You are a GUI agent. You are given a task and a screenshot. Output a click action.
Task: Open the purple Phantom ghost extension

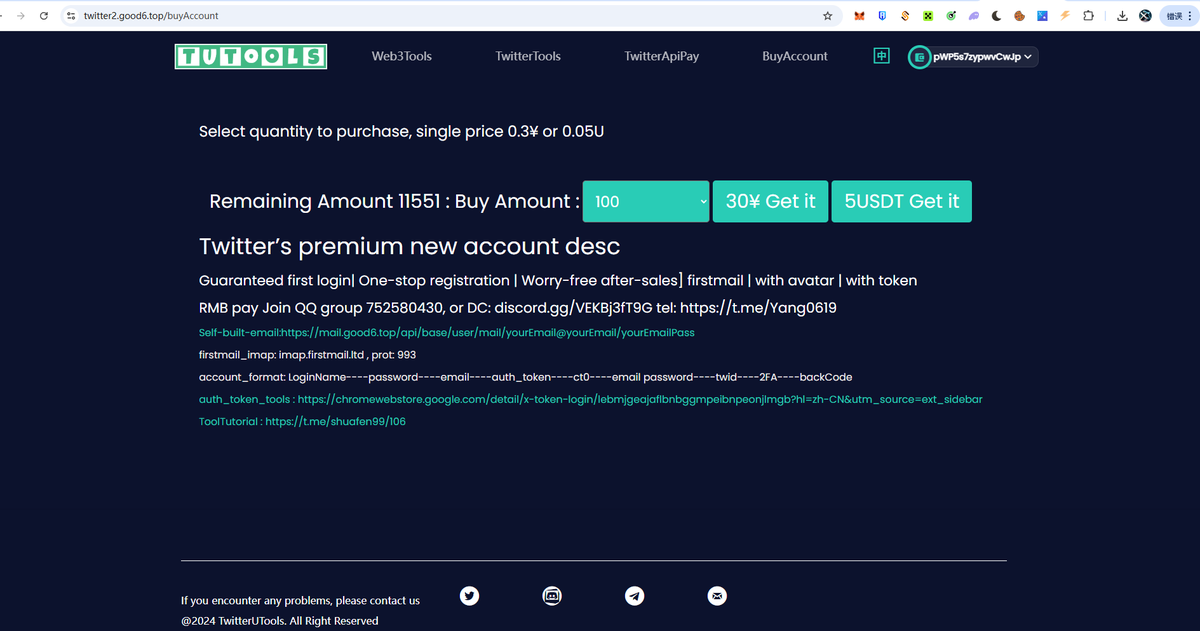click(974, 16)
